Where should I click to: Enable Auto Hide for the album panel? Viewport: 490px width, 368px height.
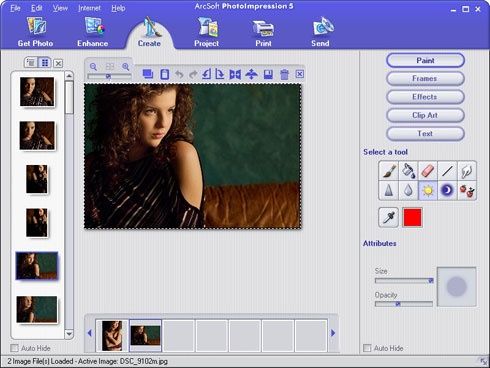pyautogui.click(x=14, y=348)
